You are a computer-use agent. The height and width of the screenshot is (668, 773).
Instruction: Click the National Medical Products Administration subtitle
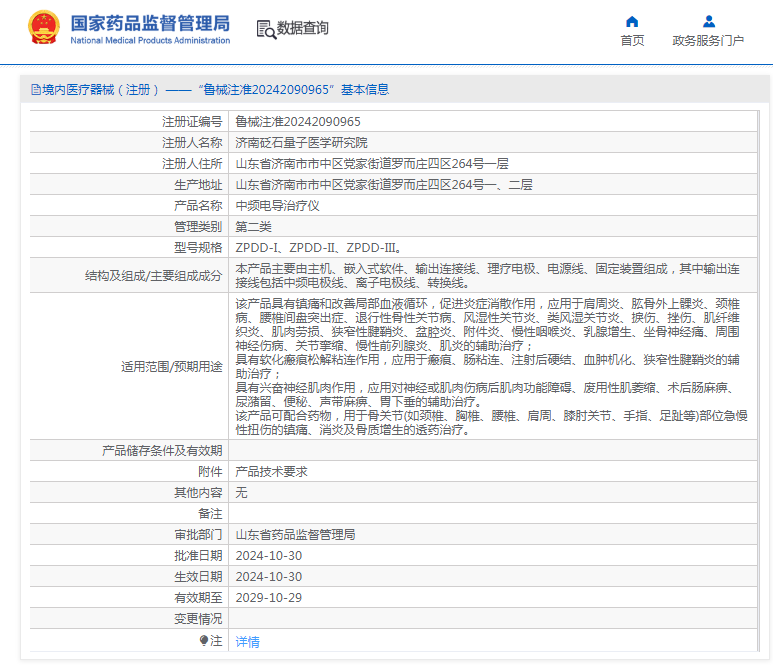pyautogui.click(x=150, y=40)
